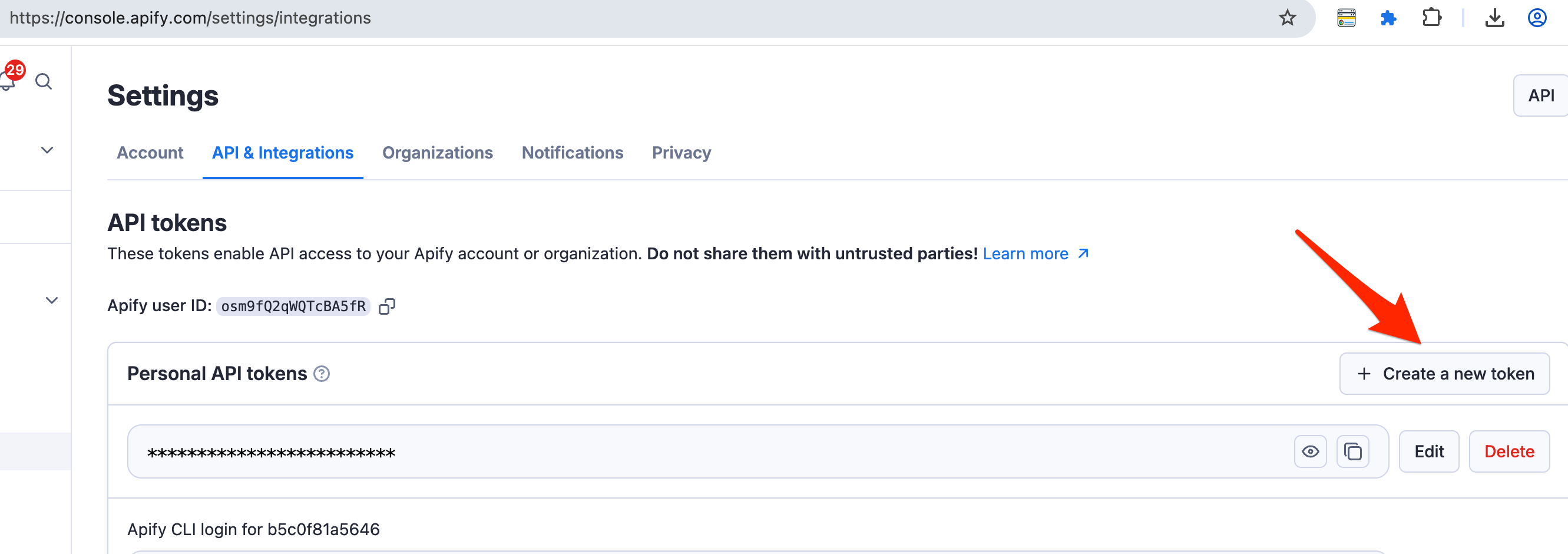
Task: Open the Organizations tab
Action: 437,153
